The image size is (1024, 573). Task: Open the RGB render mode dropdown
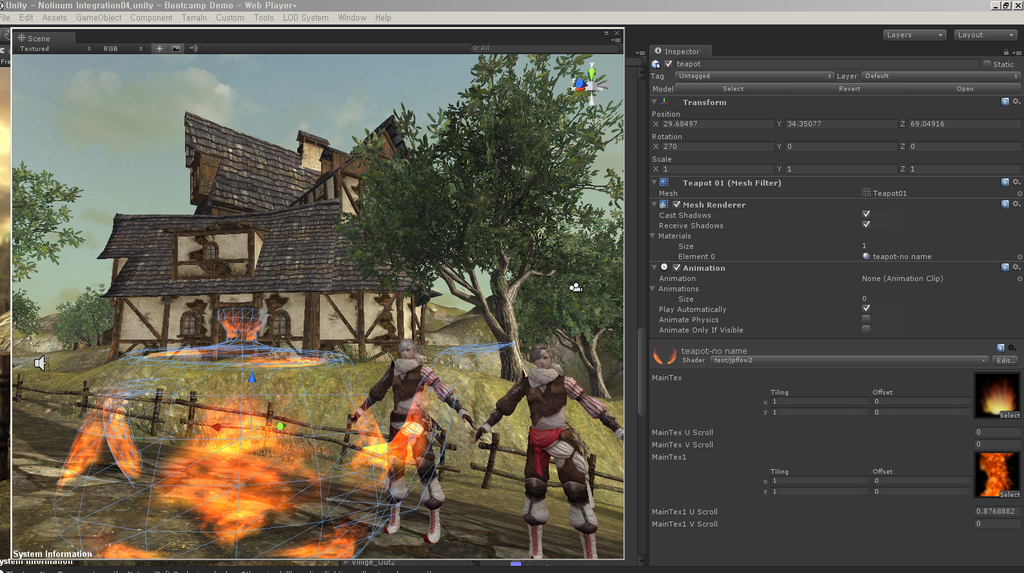(122, 48)
